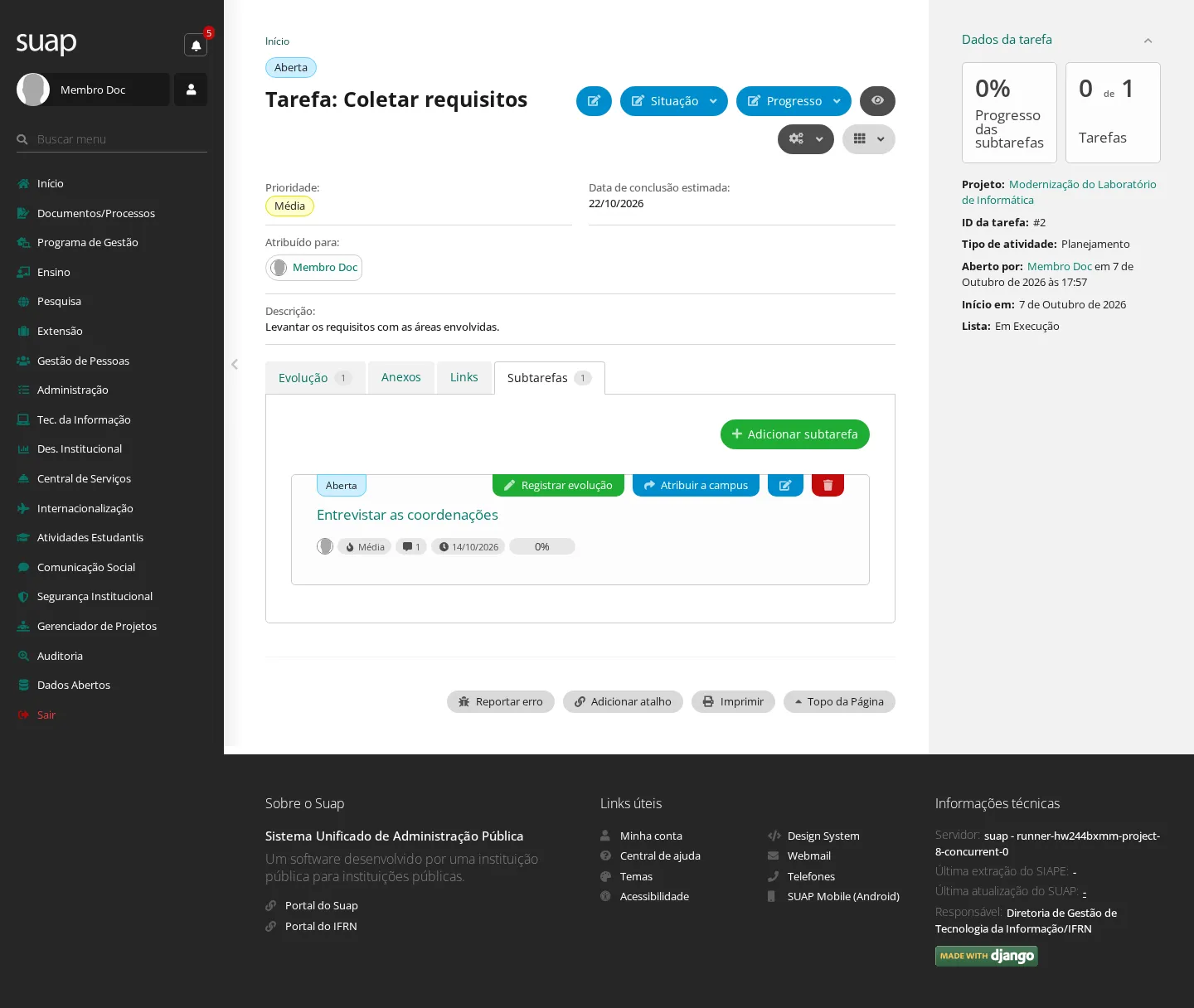
Task: Click the subtask 0% progress bar
Action: click(x=542, y=547)
